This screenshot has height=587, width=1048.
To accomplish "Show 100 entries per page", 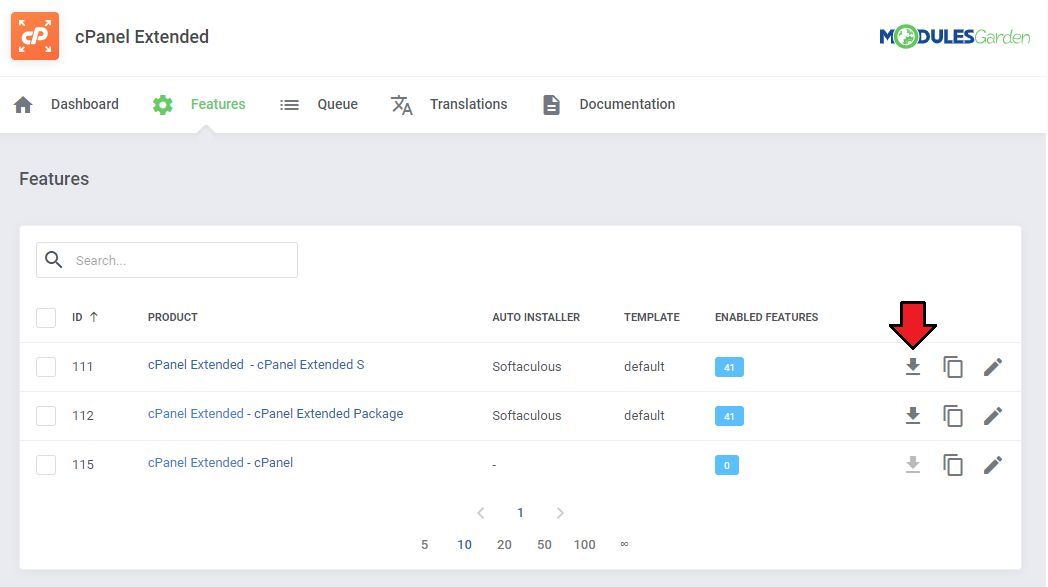I will [x=585, y=545].
